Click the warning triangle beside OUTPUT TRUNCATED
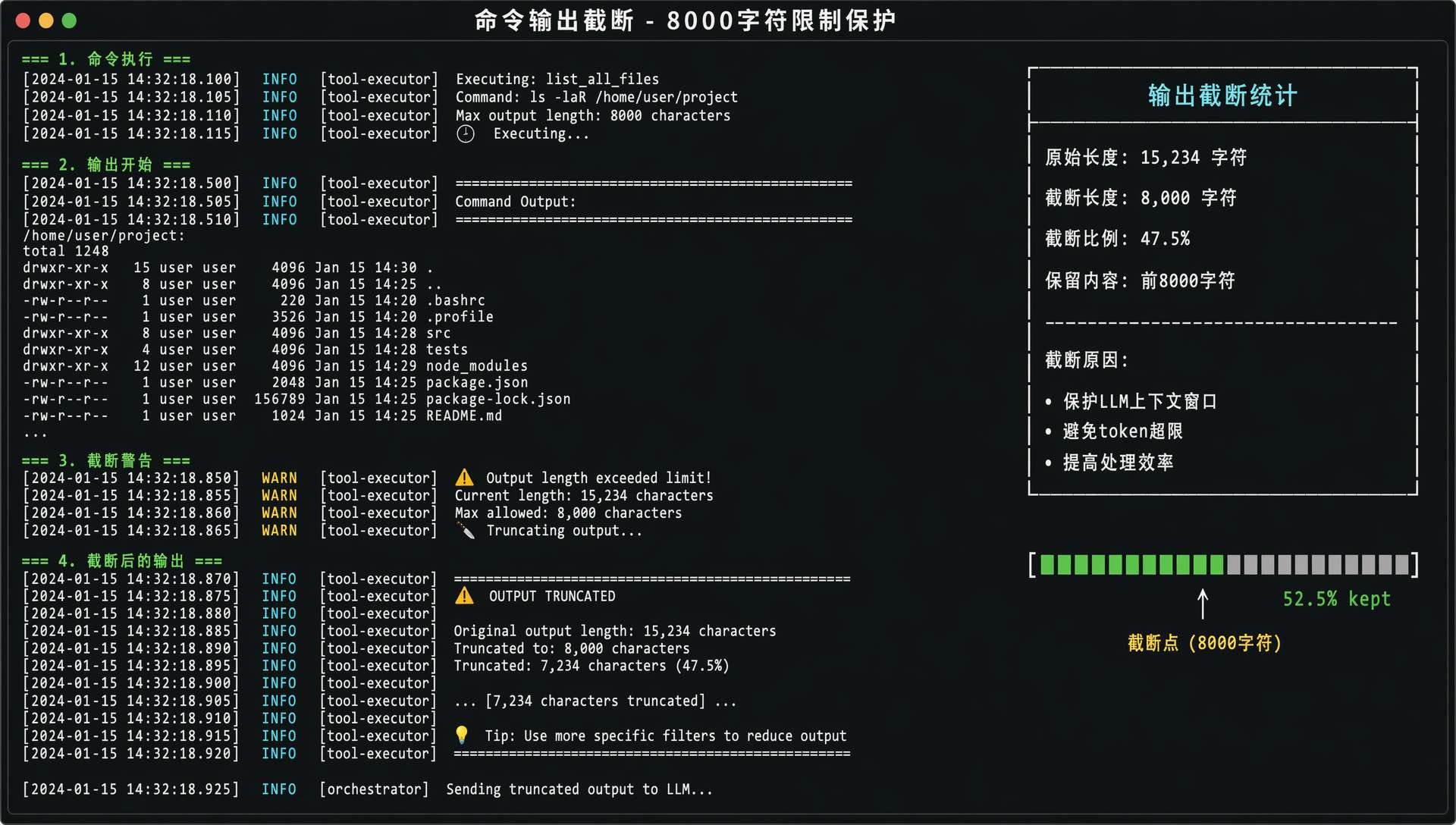Screen dimensions: 1456x825 pos(464,596)
